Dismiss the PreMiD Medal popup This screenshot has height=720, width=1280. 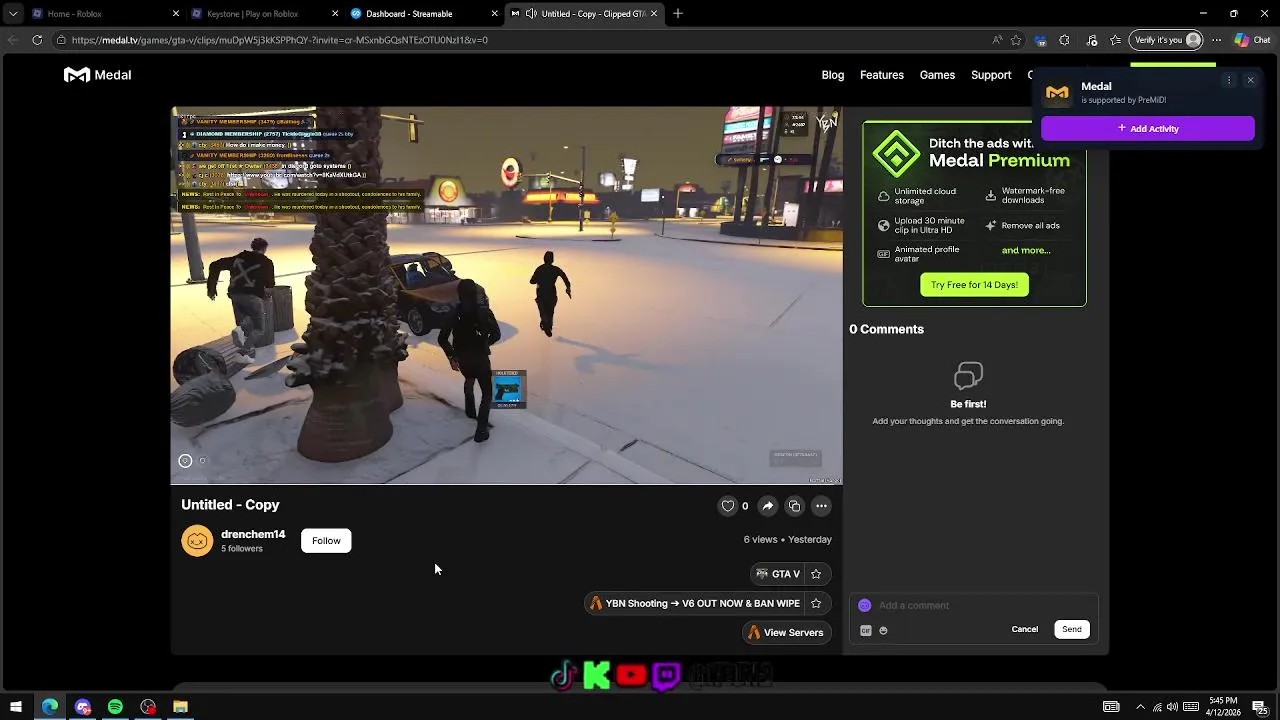pyautogui.click(x=1250, y=81)
